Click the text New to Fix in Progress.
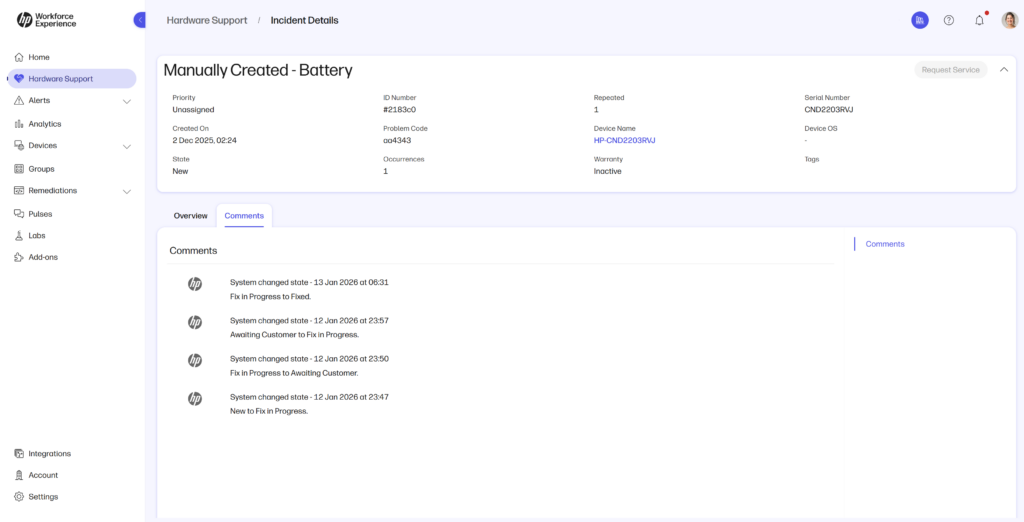Screen dimensions: 1024x522 (268, 412)
